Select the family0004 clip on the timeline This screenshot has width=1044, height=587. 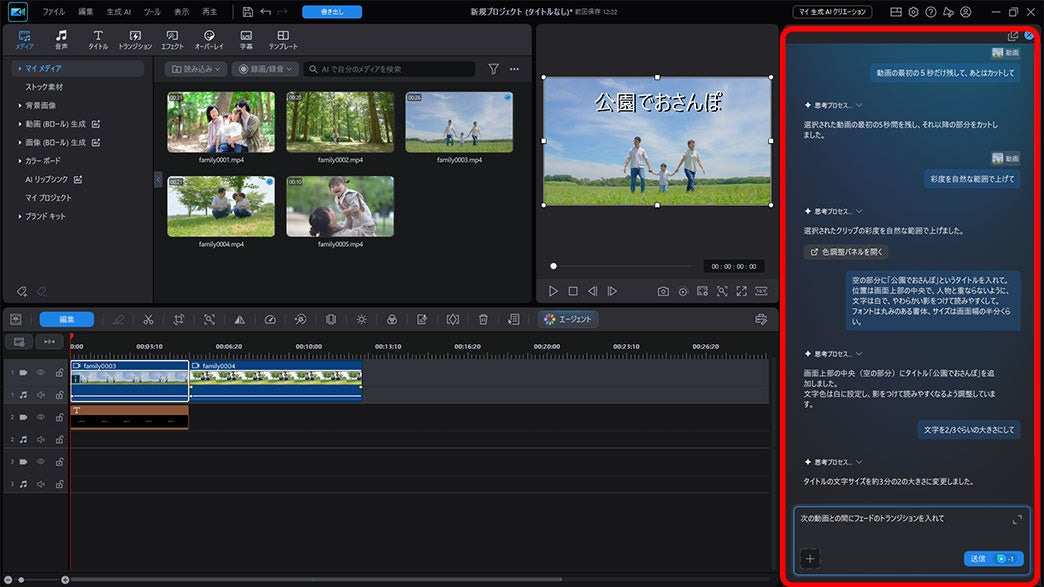point(276,380)
